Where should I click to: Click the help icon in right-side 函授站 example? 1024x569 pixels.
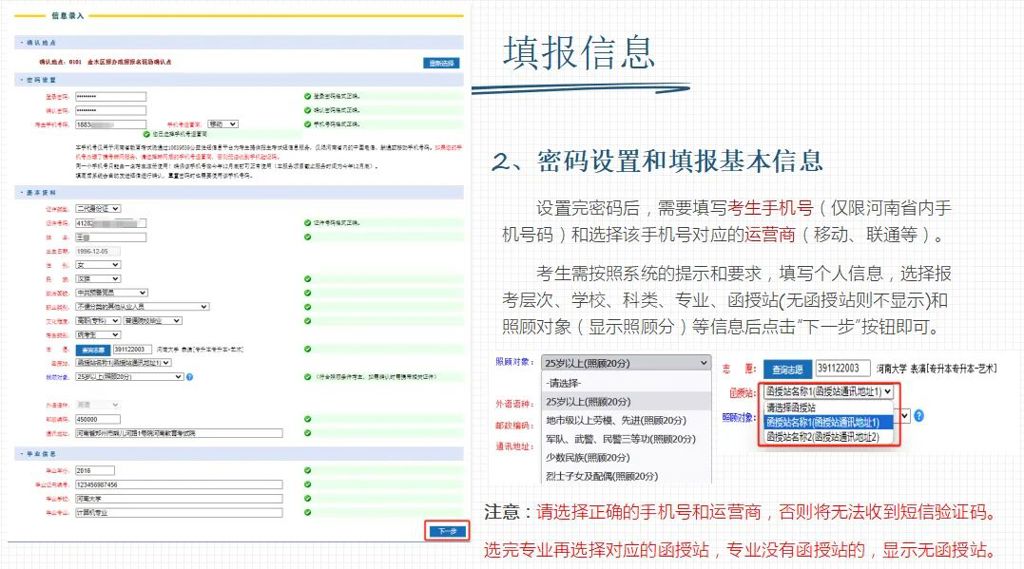click(x=918, y=415)
